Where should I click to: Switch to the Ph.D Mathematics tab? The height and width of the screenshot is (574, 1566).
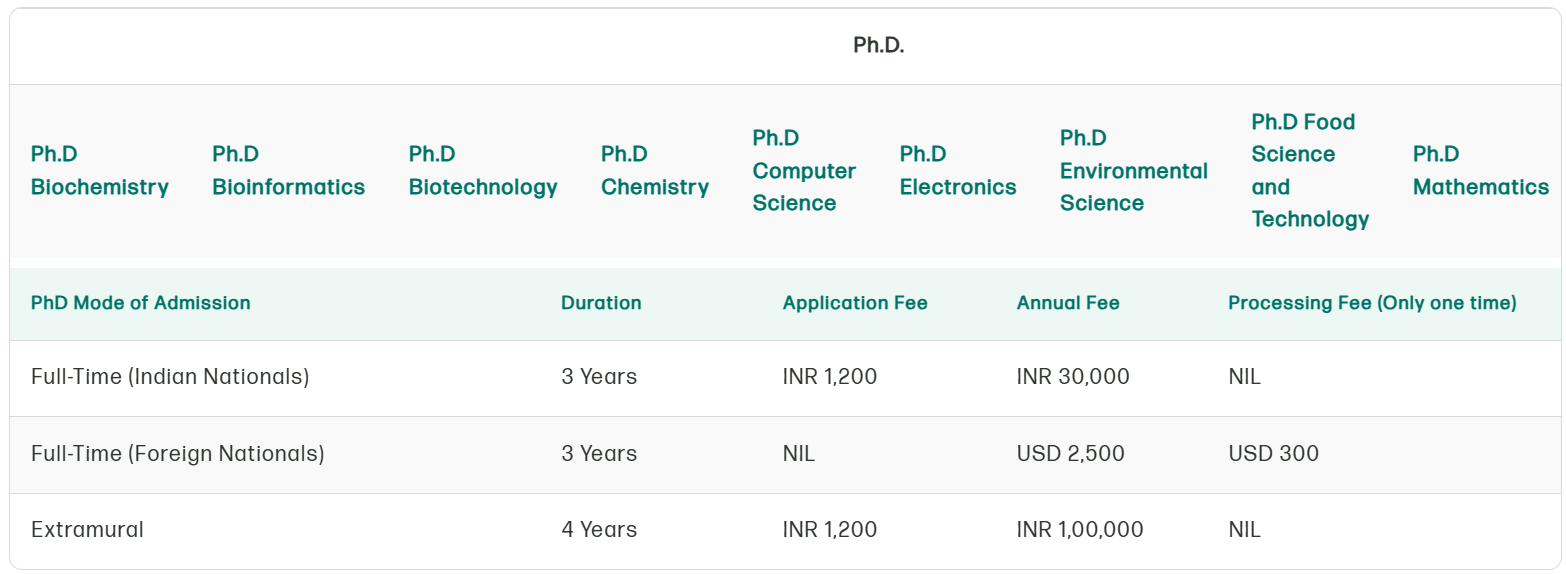point(1481,171)
